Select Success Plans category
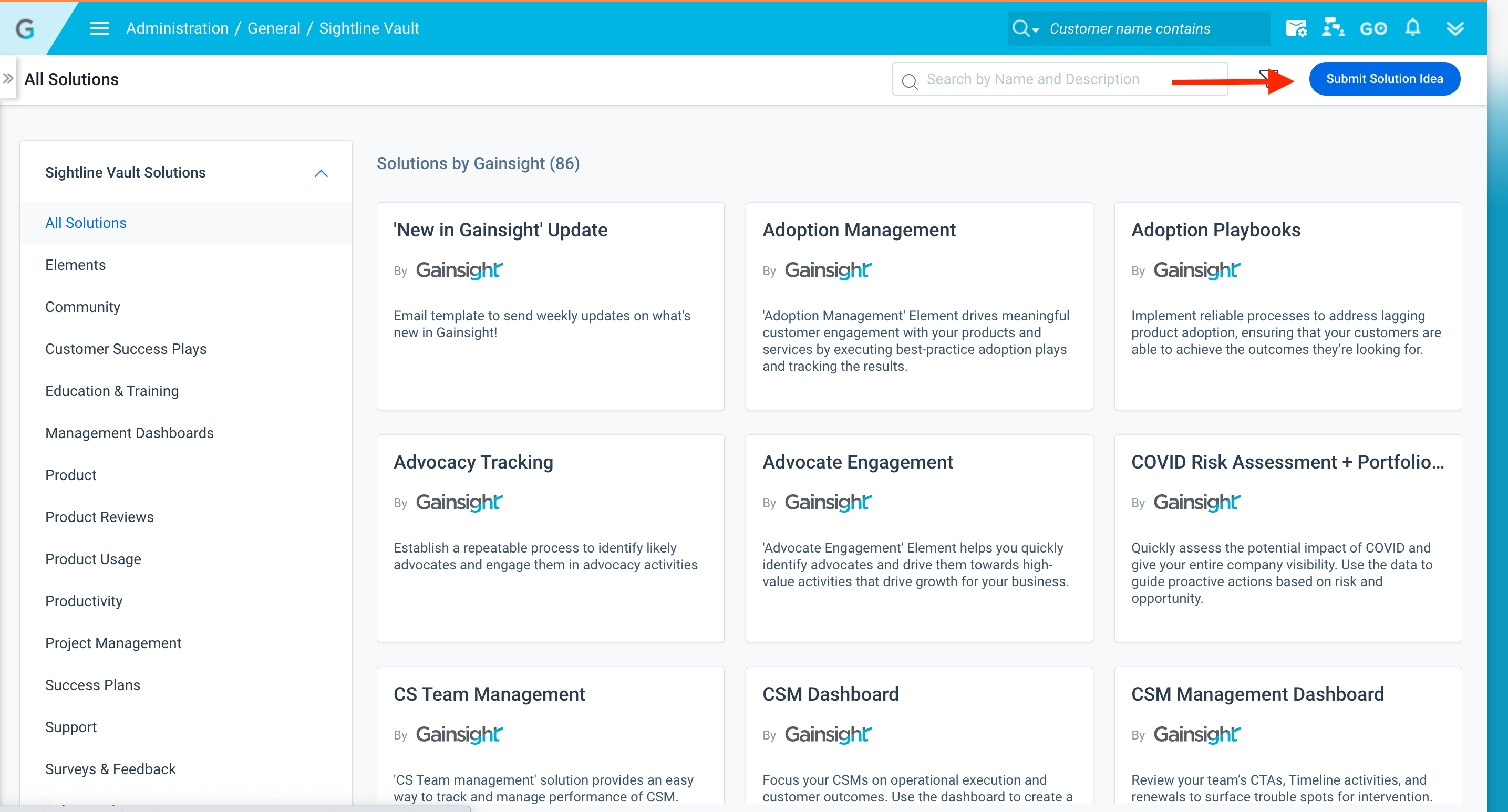 (186, 685)
